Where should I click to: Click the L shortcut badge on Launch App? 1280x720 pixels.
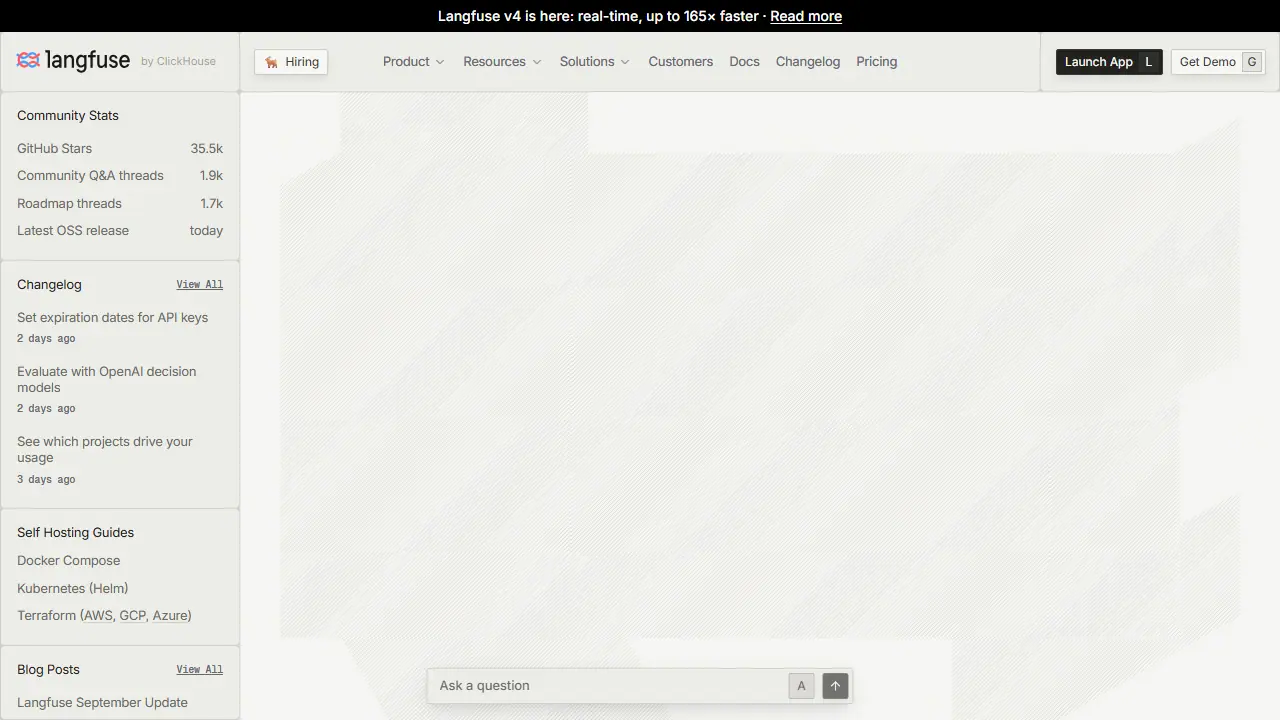[x=1148, y=62]
